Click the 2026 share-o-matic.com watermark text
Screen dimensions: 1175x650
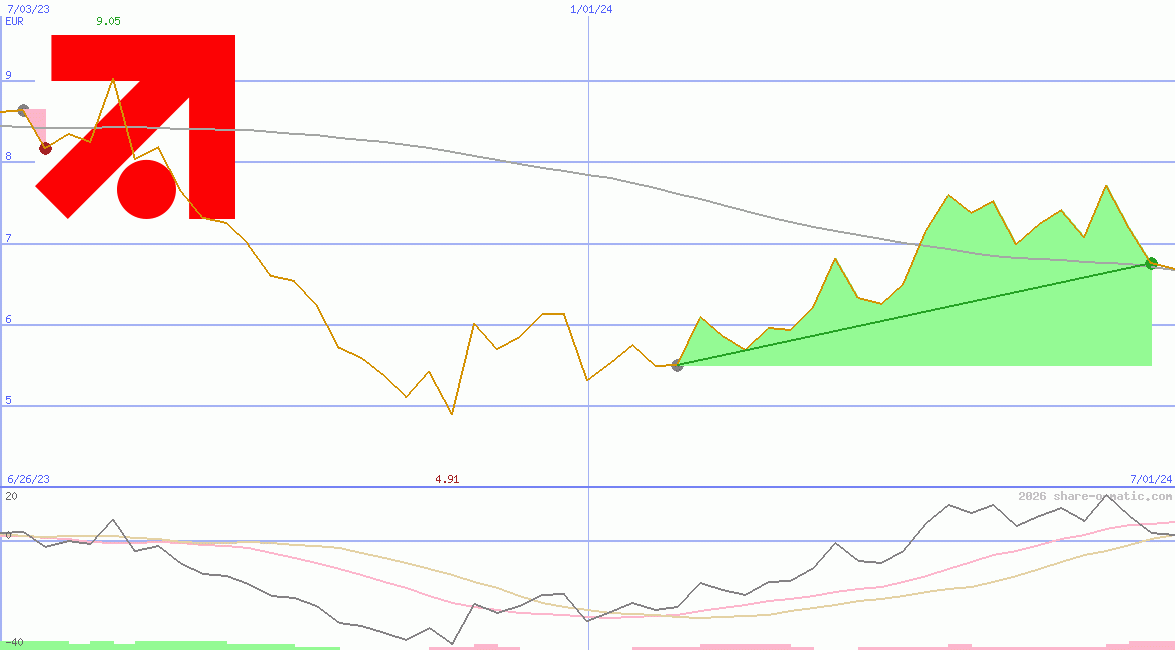[1095, 496]
